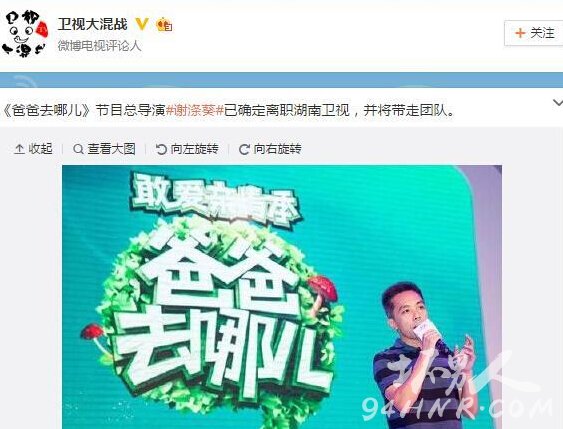Click the expanded 爸爸去哪儿 photo
Viewport: 563px width, 429px height.
pos(282,297)
